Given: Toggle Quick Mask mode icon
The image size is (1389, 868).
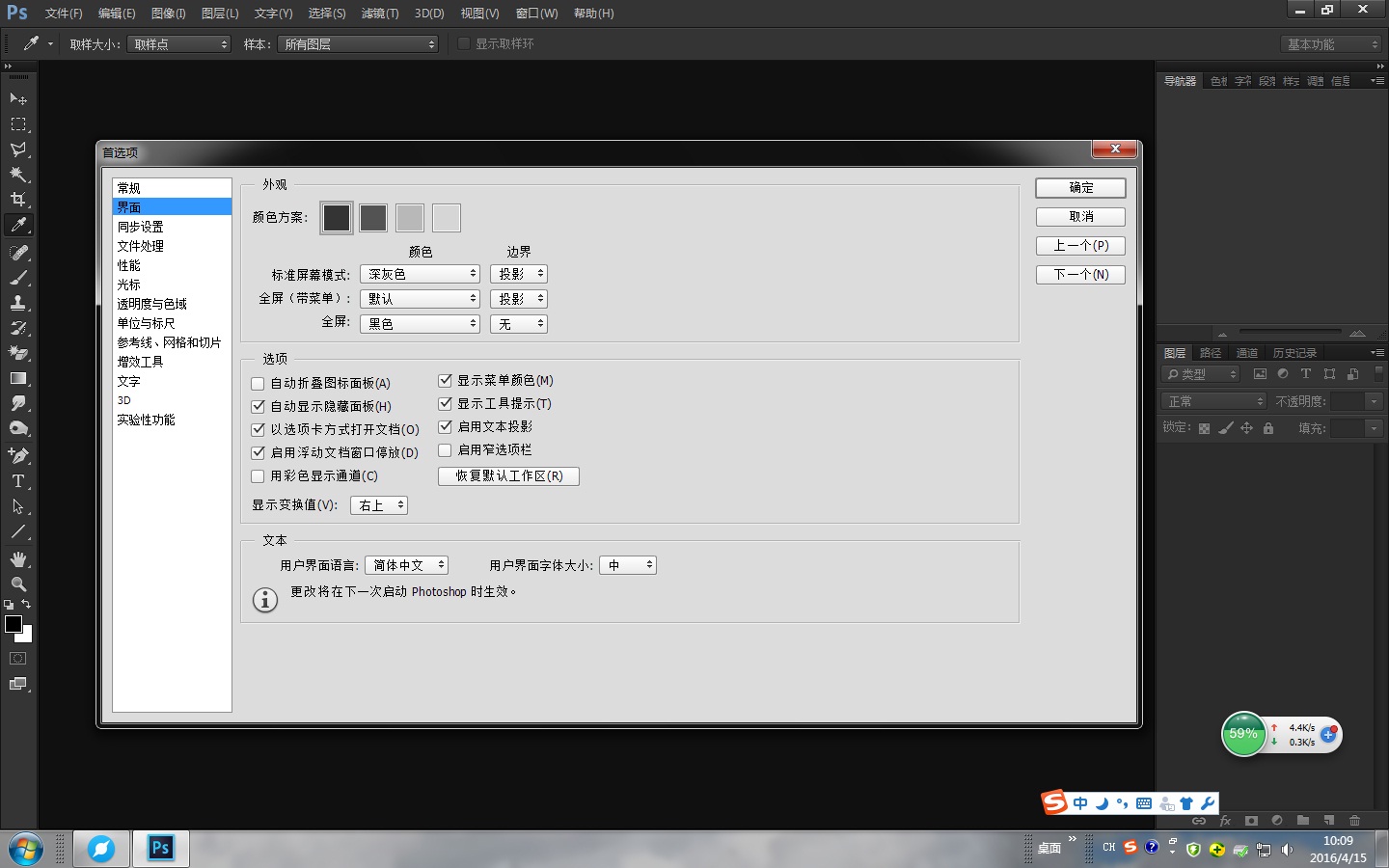Looking at the screenshot, I should tap(18, 659).
